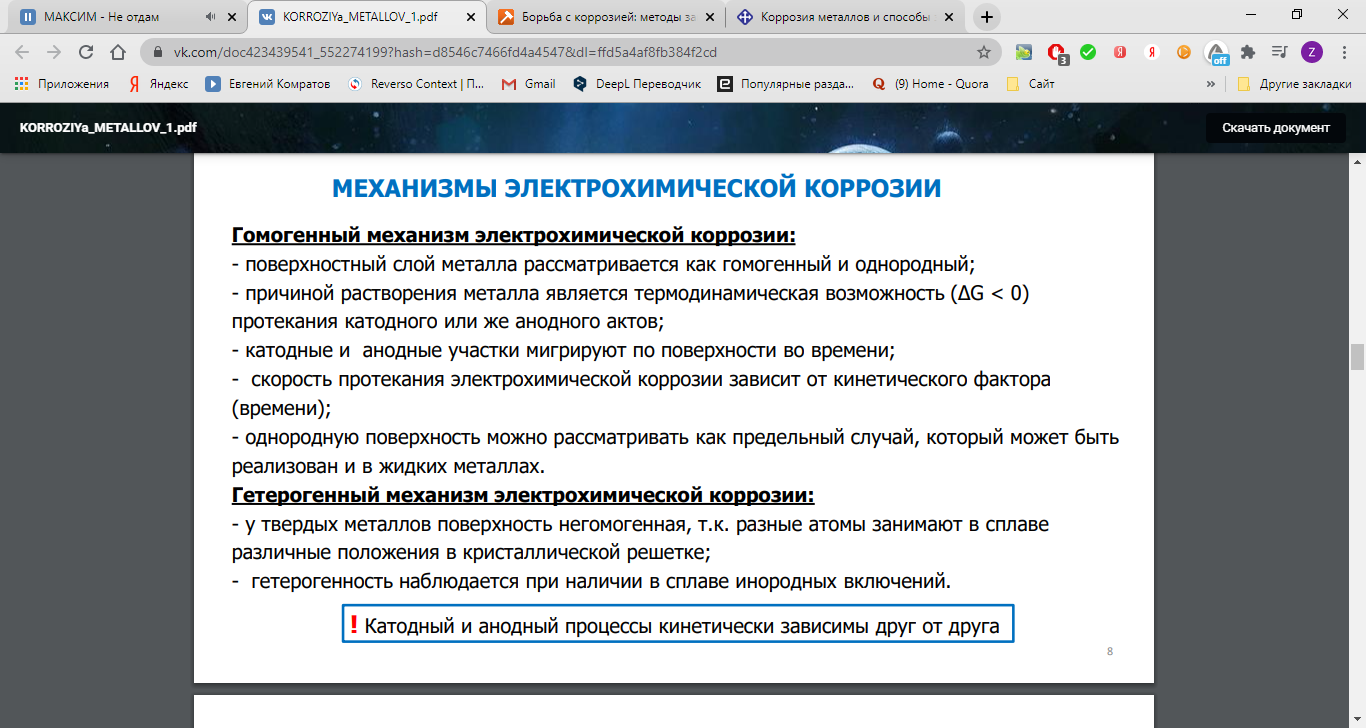Open the Популярные разда... bookmark
This screenshot has width=1366, height=728.
point(786,84)
